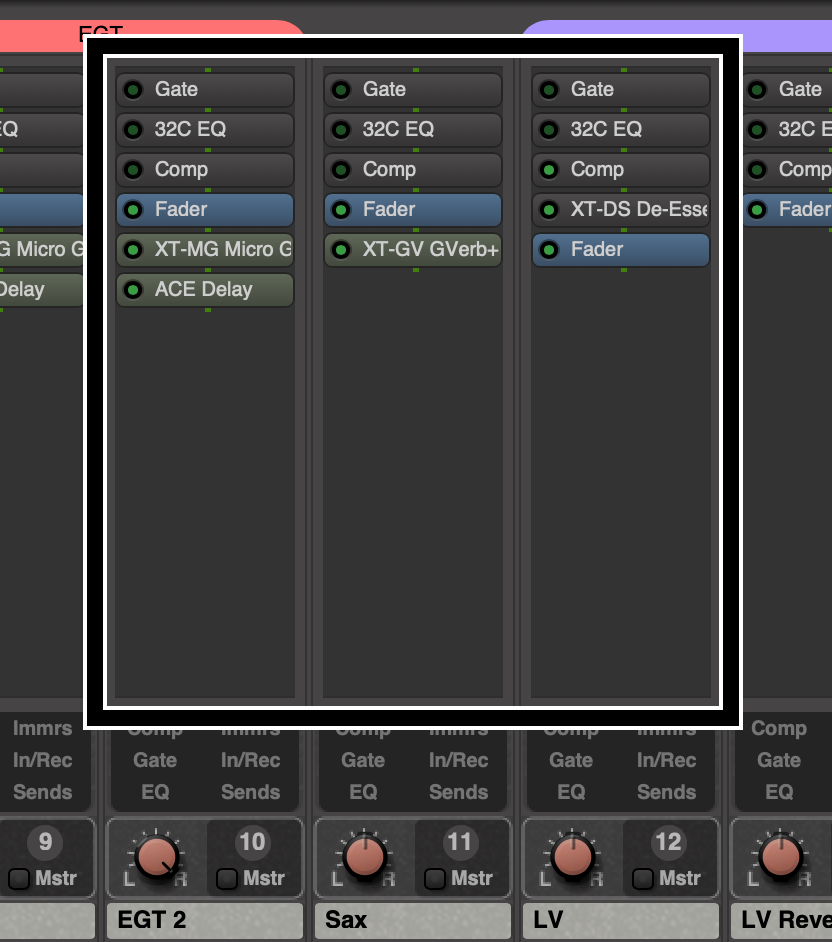Toggle the XT-MG Micro G plugin LED

133,250
